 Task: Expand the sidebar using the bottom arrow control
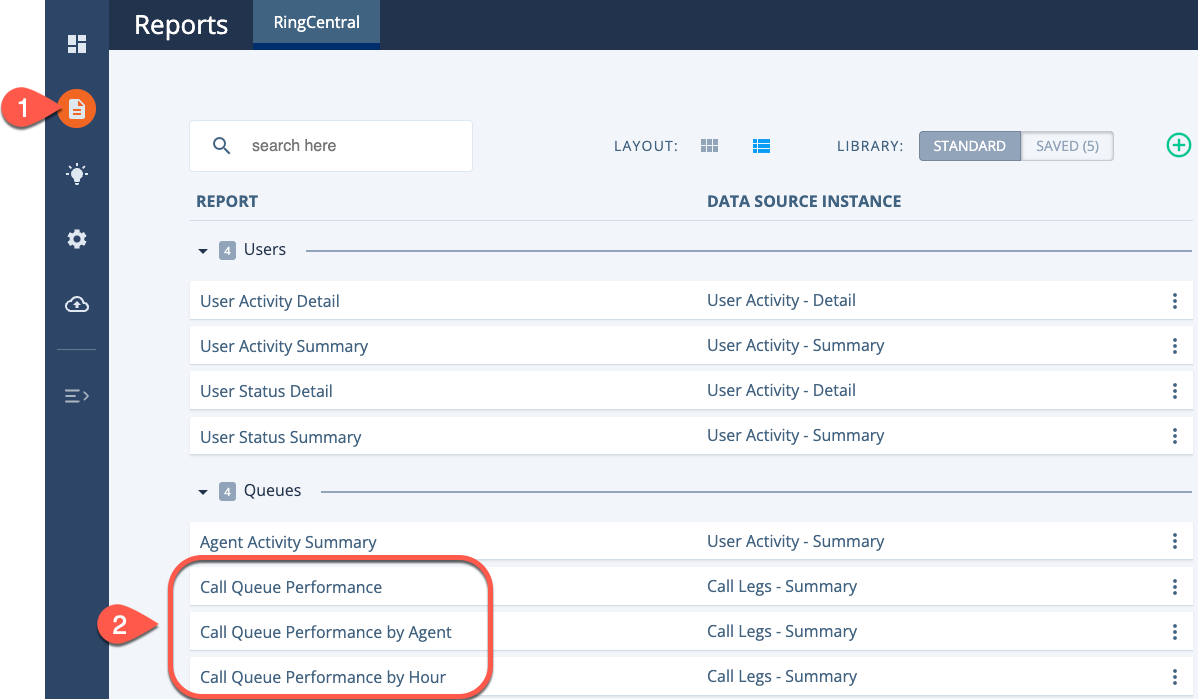(x=77, y=396)
